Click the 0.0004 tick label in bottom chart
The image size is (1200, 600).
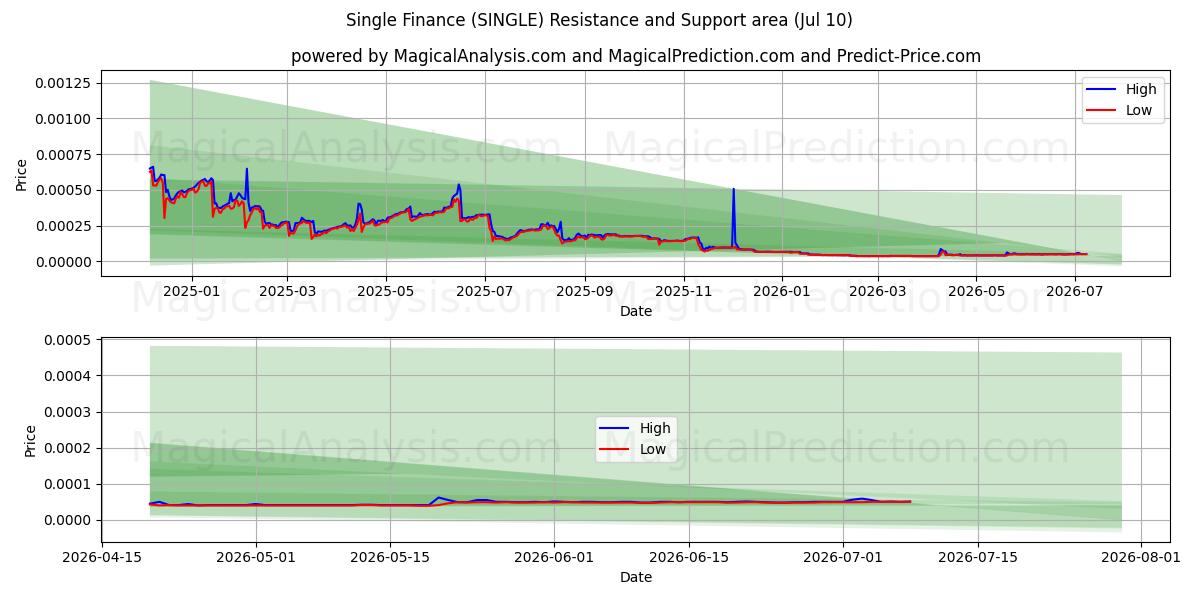pos(68,377)
